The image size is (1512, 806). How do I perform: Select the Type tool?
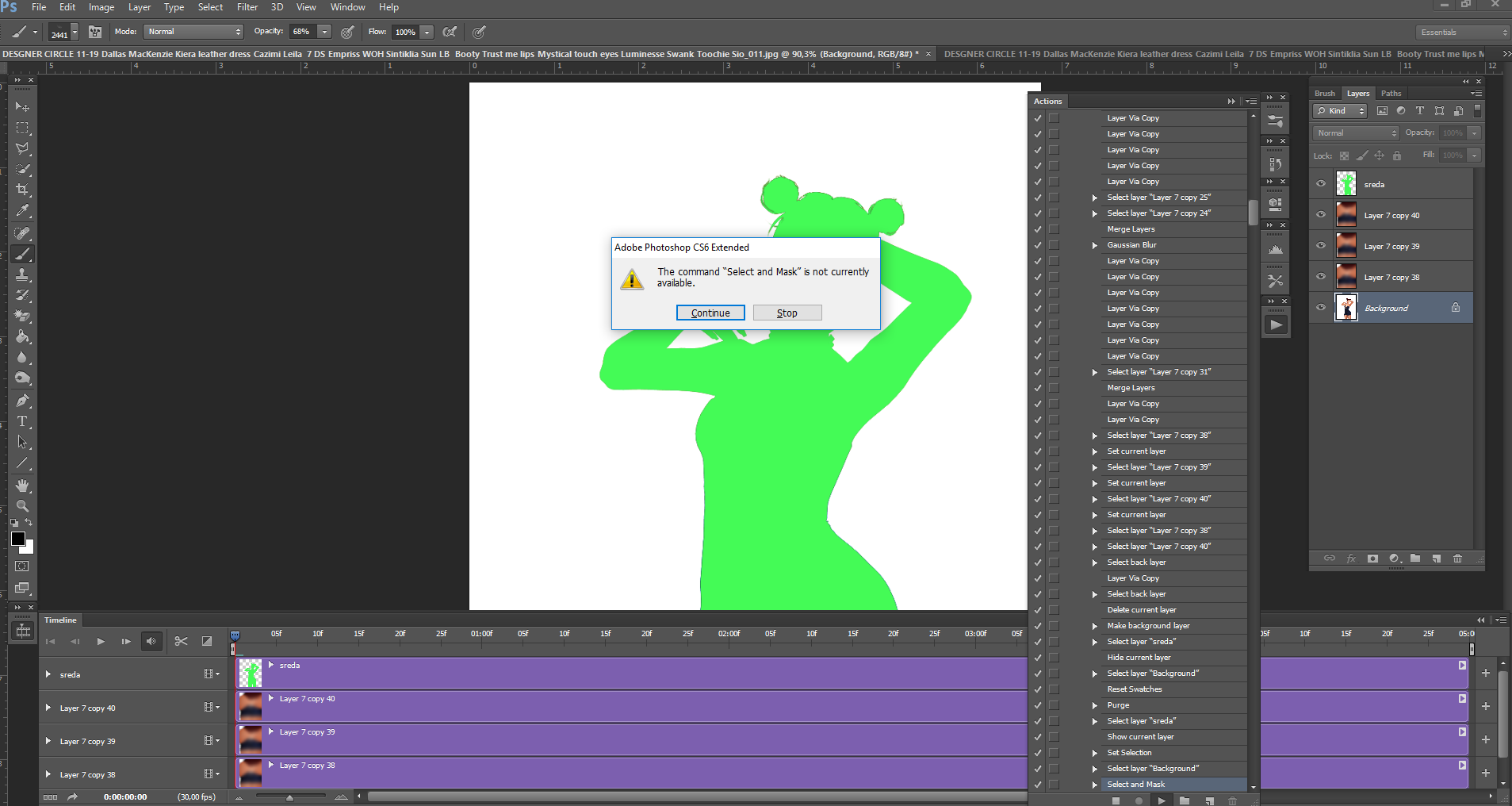(x=22, y=421)
